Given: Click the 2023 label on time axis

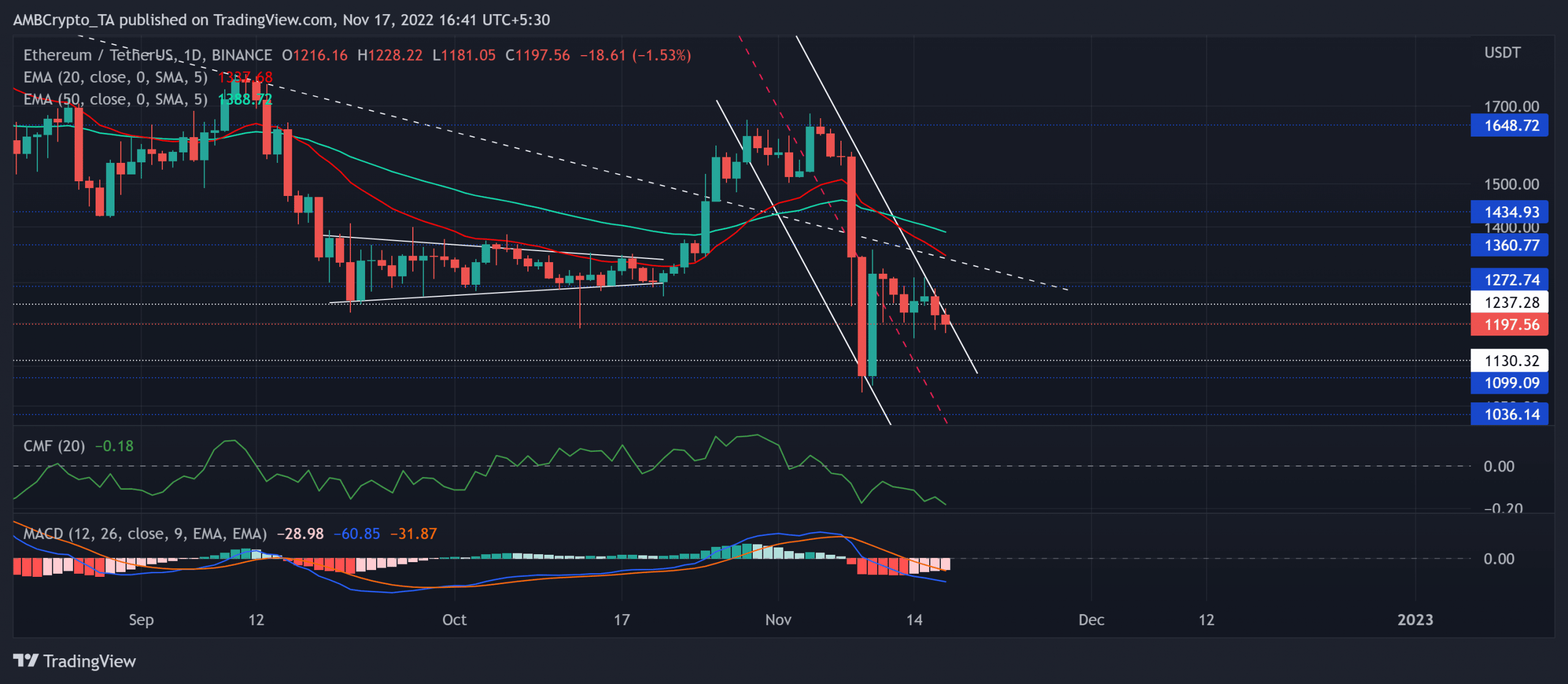Looking at the screenshot, I should tap(1415, 620).
